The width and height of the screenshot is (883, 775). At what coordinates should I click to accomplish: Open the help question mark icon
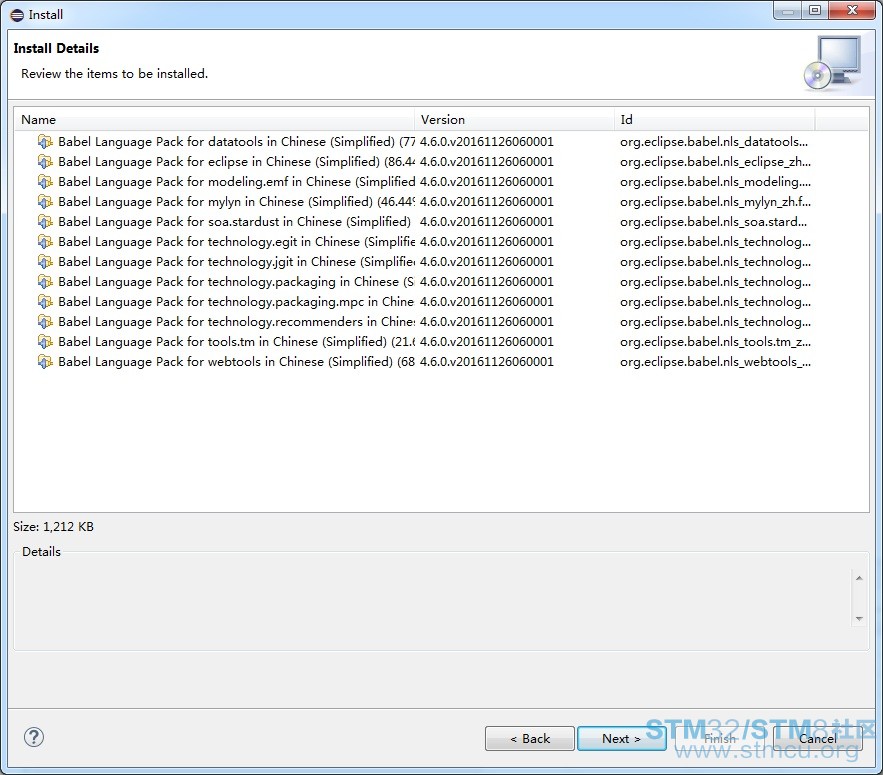click(34, 737)
